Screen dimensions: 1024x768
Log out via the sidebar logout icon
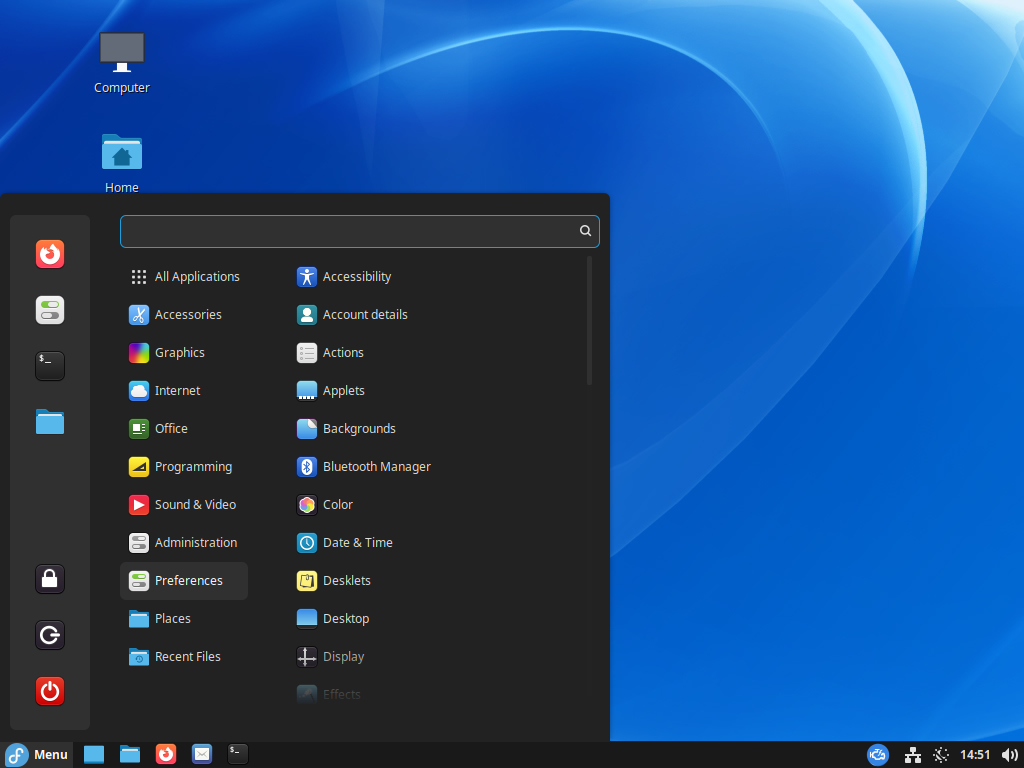pyautogui.click(x=50, y=635)
